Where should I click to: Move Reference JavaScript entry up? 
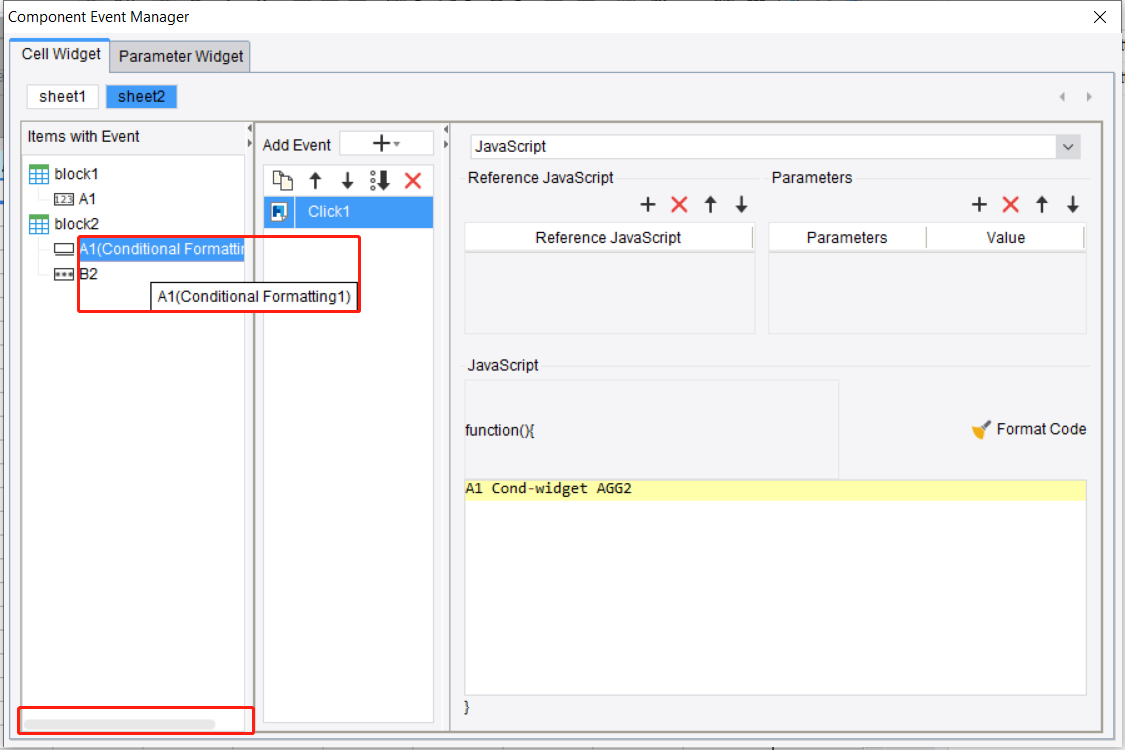point(710,205)
